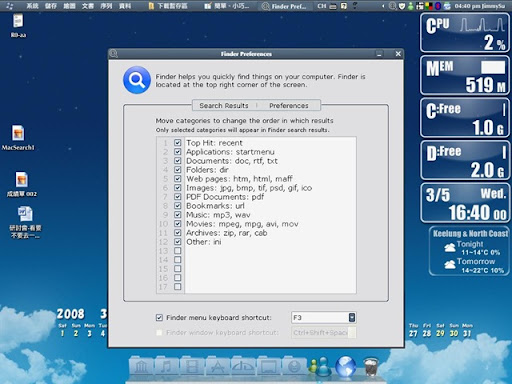The image size is (512, 384).
Task: Uncheck the Archives: zip, rar, cab checkbox
Action: [177, 233]
